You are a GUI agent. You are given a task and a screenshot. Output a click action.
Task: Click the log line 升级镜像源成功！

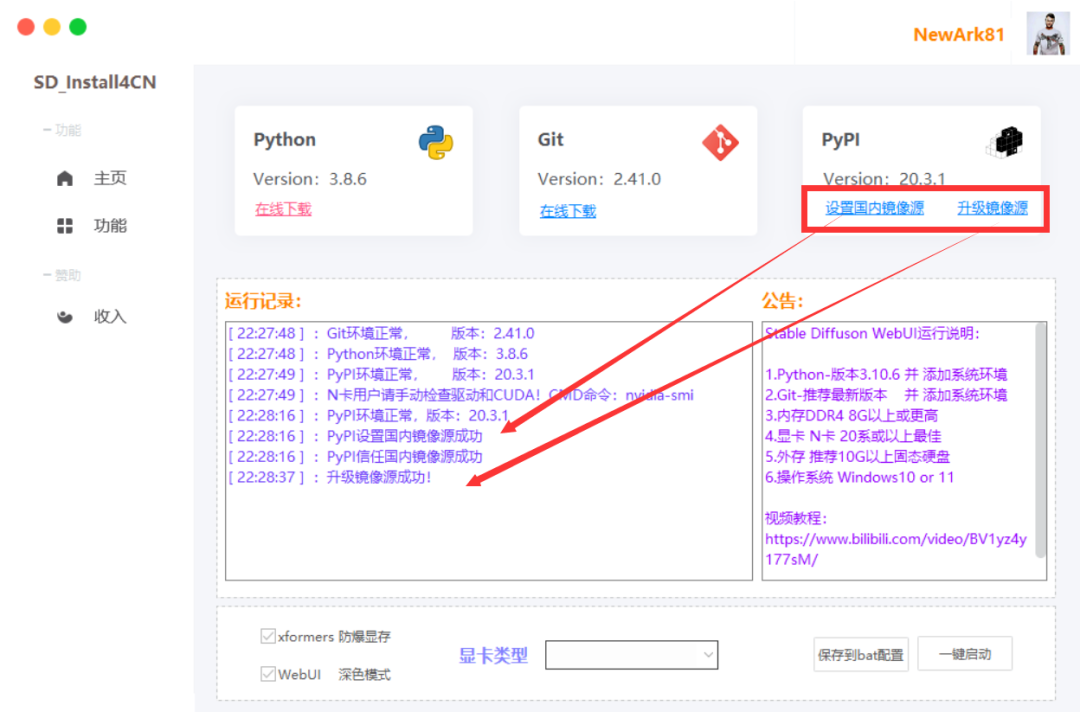[330, 477]
